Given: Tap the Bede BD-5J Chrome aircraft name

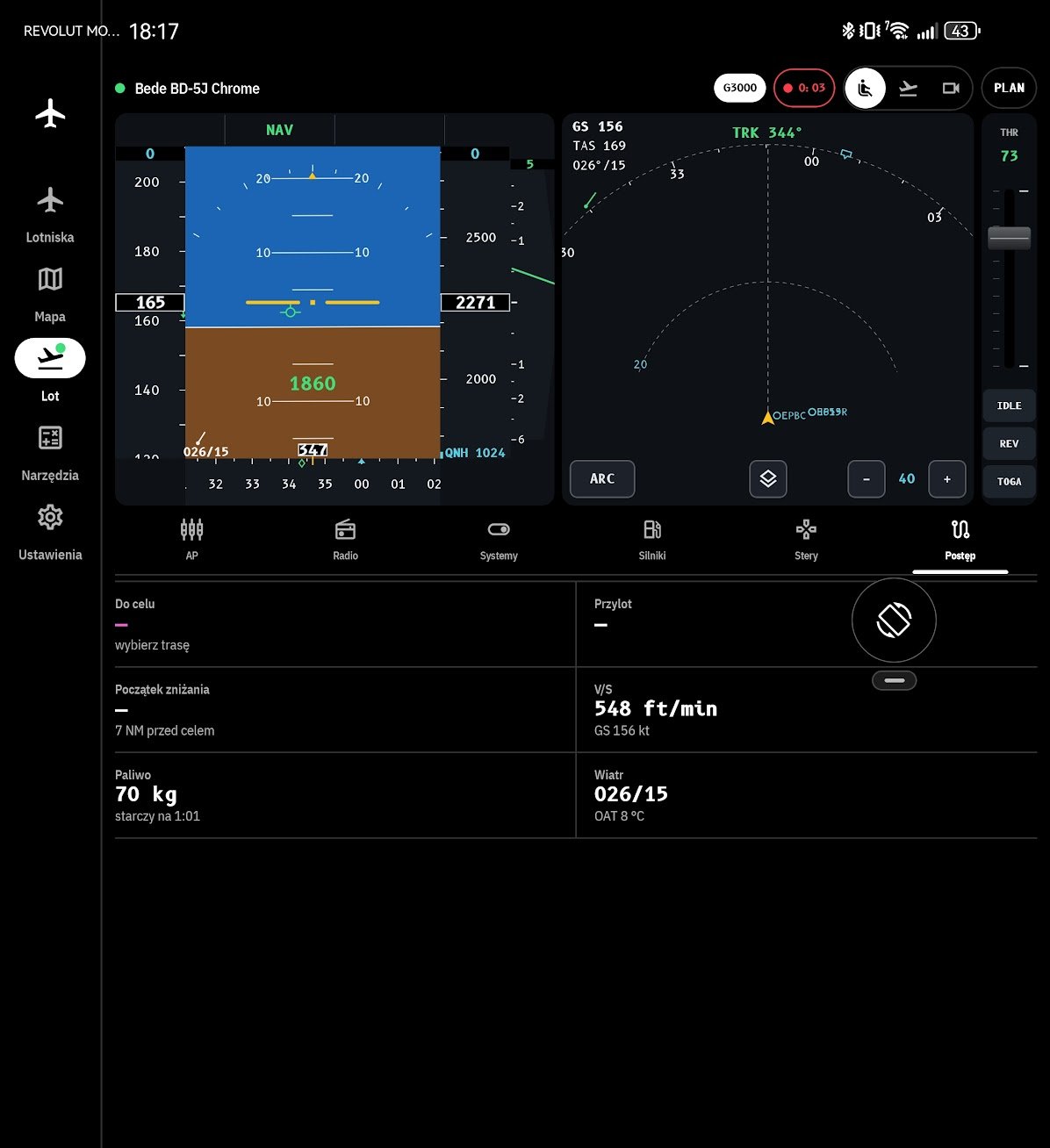Looking at the screenshot, I should point(198,89).
